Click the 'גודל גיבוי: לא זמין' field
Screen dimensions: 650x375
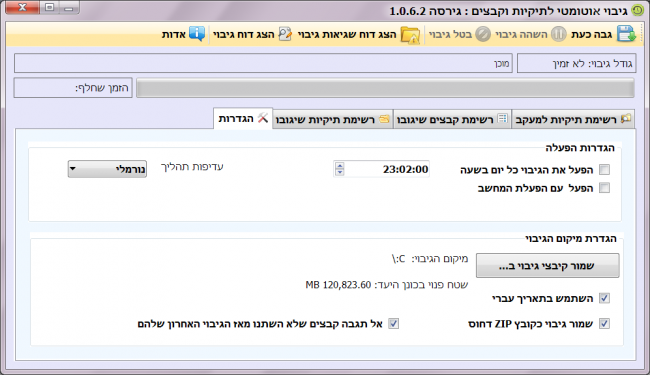click(577, 63)
